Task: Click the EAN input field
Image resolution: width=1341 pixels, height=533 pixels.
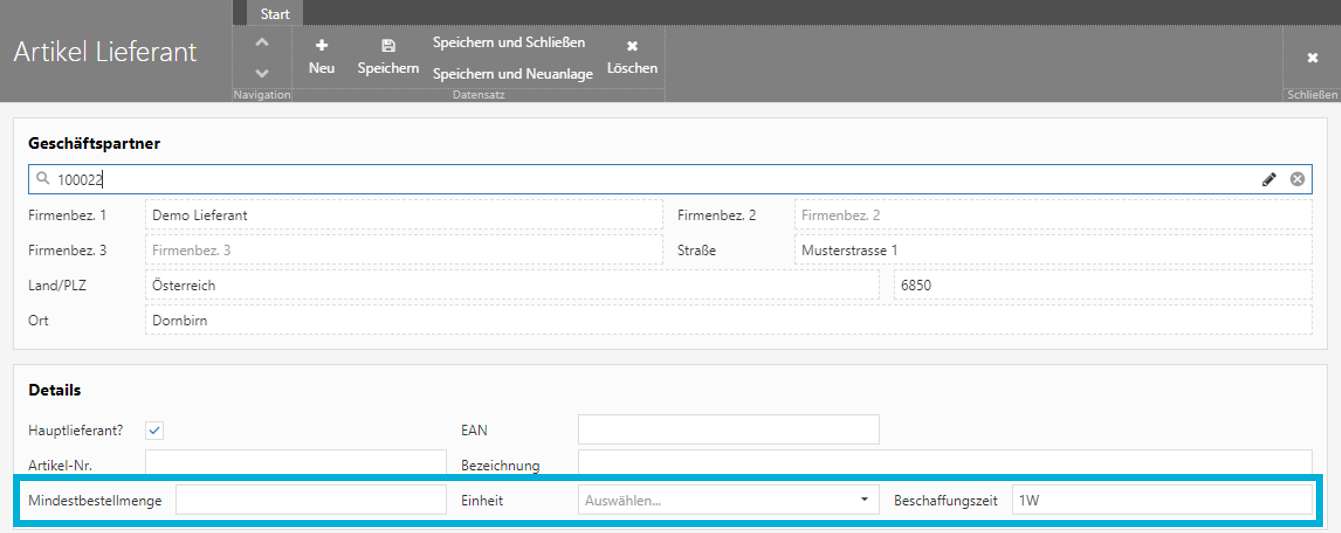Action: click(728, 430)
